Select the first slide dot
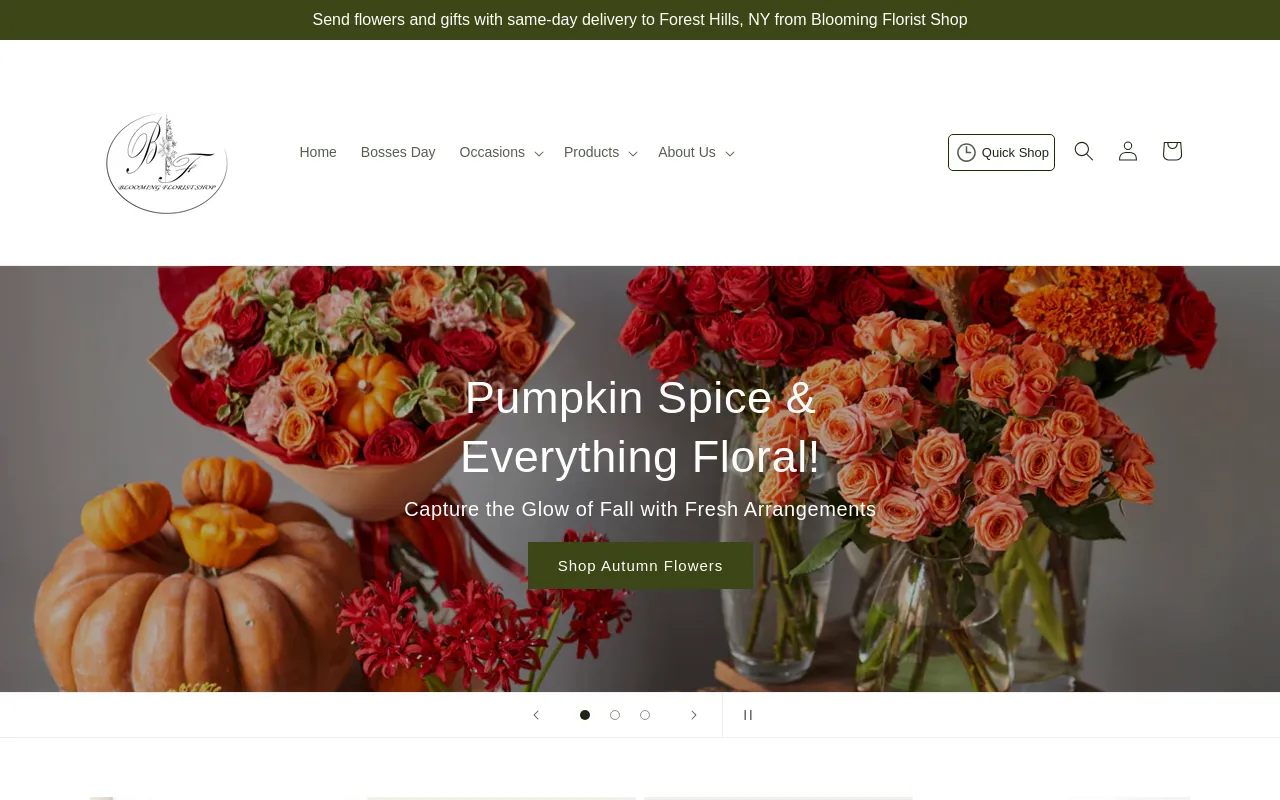 pyautogui.click(x=585, y=715)
